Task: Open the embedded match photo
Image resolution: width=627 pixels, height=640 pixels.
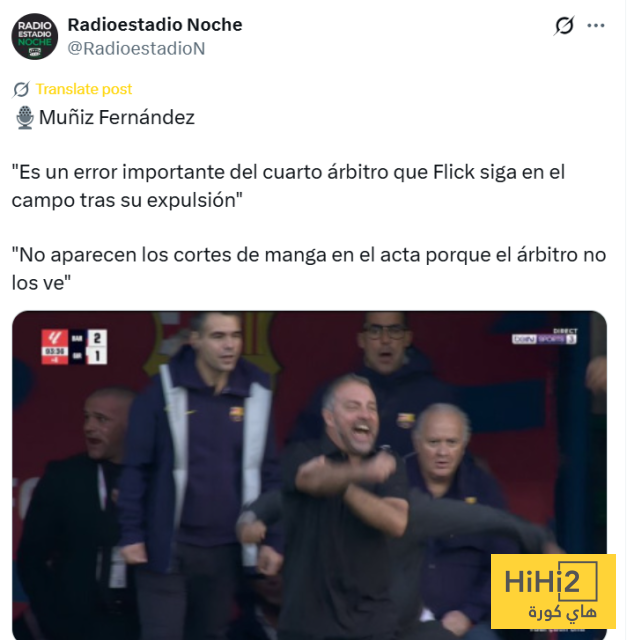Action: pyautogui.click(x=309, y=475)
